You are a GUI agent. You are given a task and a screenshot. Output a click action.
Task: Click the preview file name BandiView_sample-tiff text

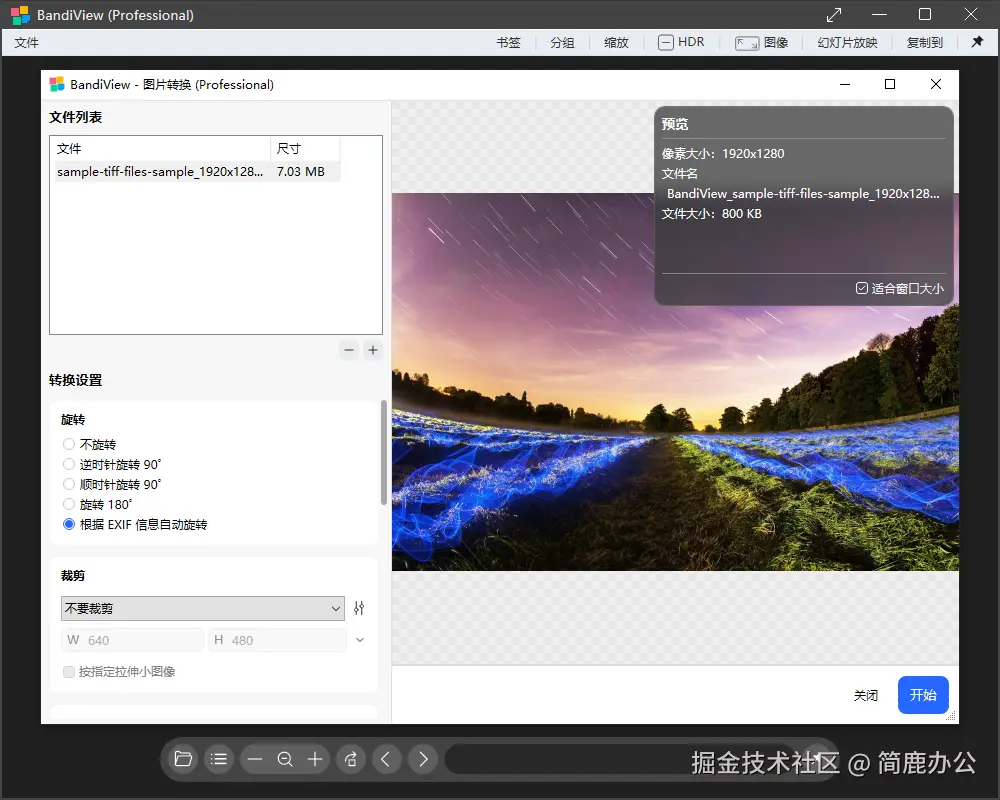803,193
